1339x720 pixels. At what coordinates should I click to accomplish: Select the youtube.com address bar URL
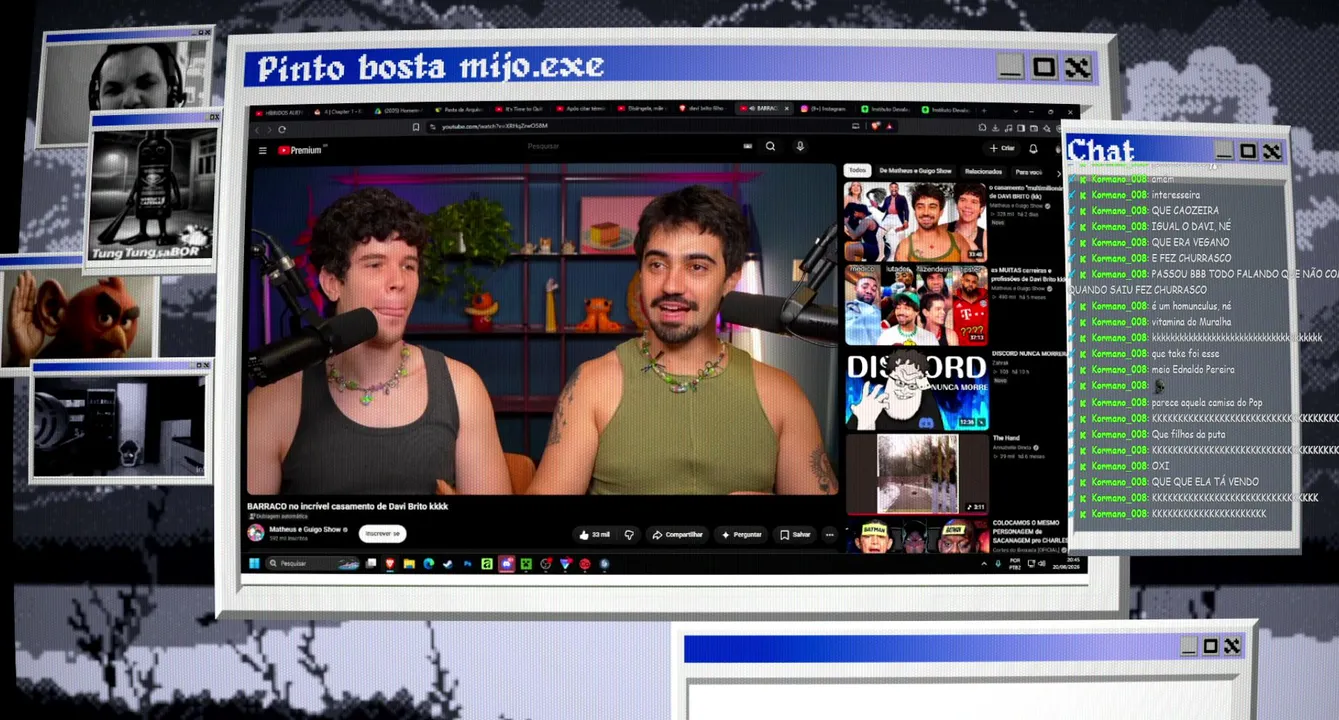pos(495,127)
